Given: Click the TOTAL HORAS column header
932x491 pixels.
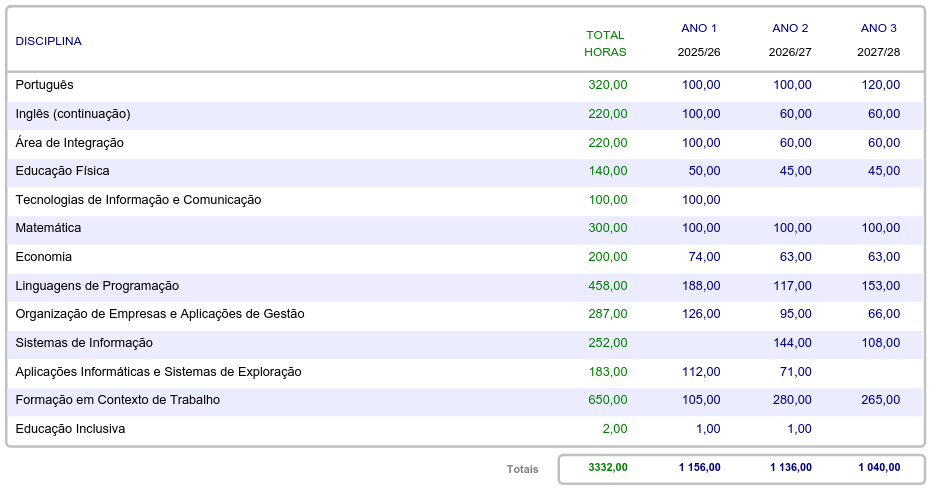Looking at the screenshot, I should (605, 43).
